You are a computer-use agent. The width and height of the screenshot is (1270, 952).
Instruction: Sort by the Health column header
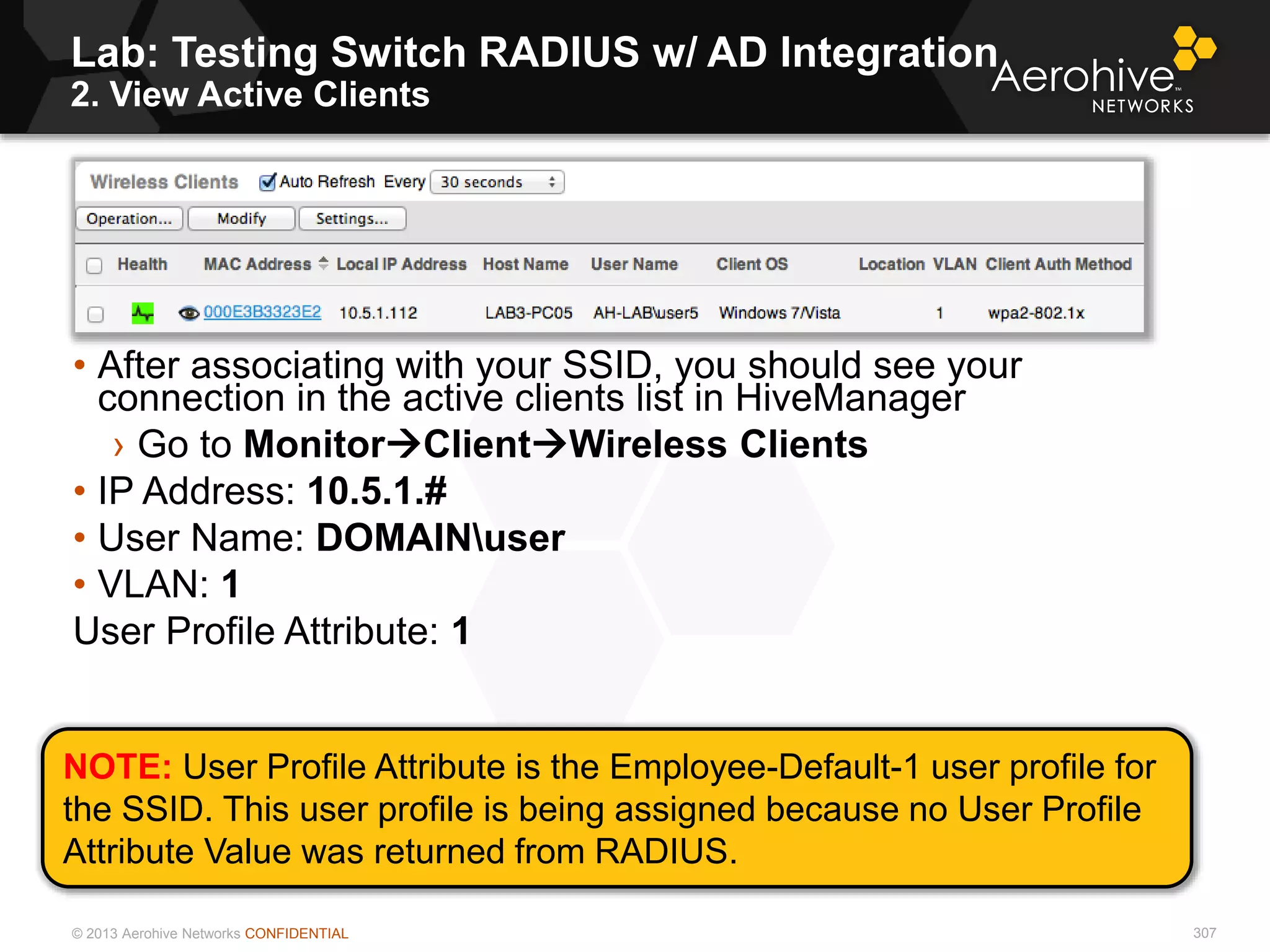[142, 264]
